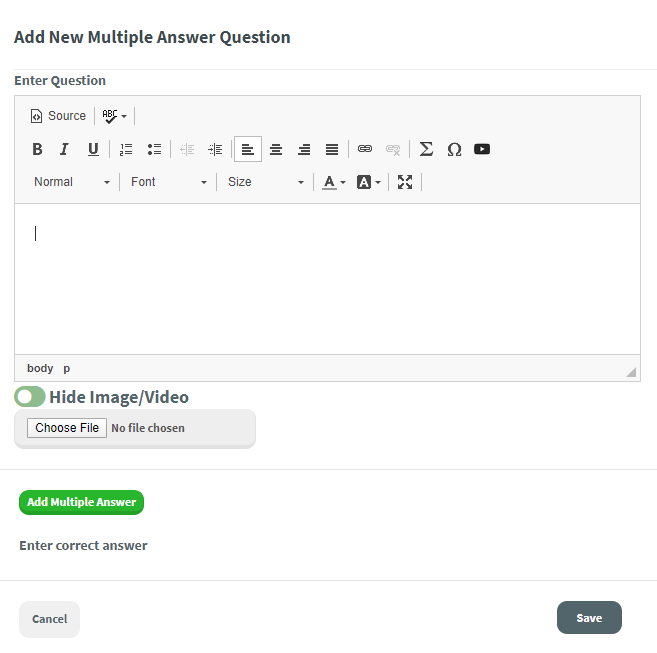
Task: Insert a numbered list
Action: [x=126, y=149]
